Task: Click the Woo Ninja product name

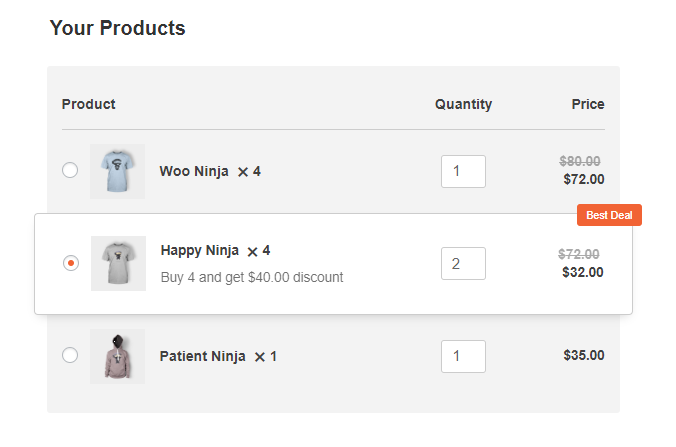Action: coord(194,171)
